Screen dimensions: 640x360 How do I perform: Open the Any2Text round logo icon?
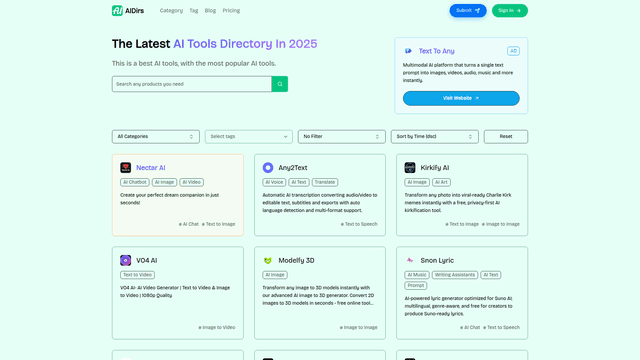tap(268, 168)
